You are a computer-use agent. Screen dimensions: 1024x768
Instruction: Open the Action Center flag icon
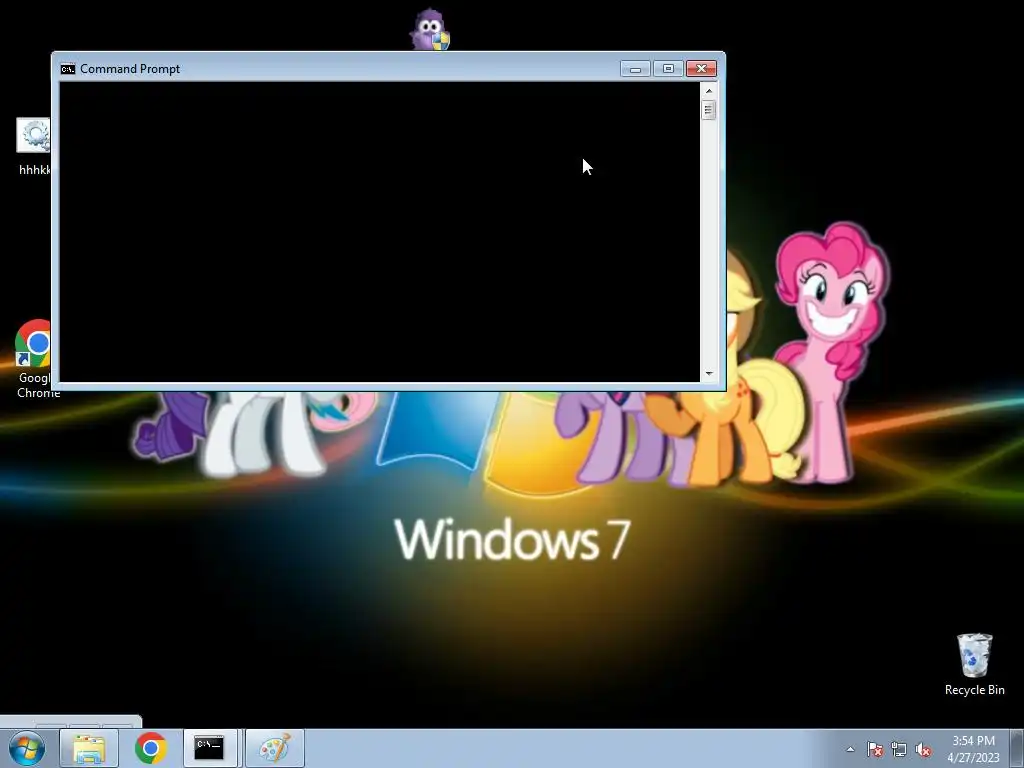pyautogui.click(x=874, y=749)
